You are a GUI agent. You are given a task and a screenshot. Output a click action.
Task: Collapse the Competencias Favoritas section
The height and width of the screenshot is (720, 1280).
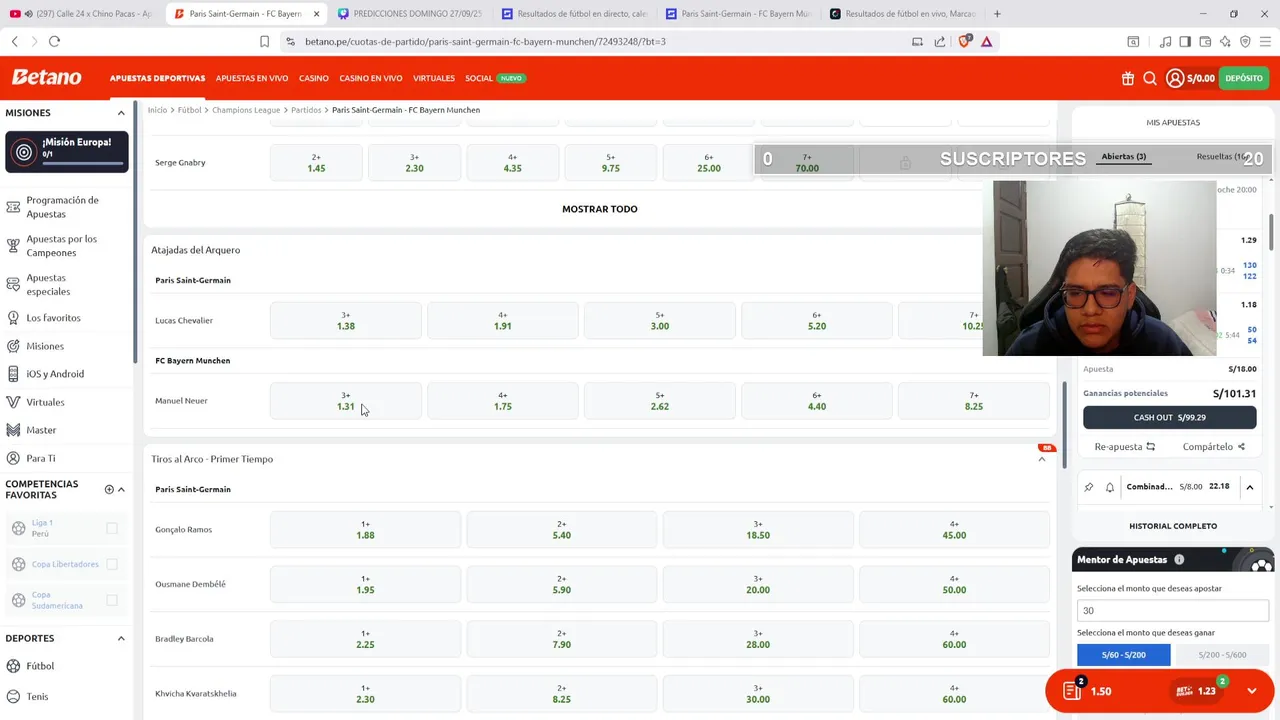coord(121,489)
